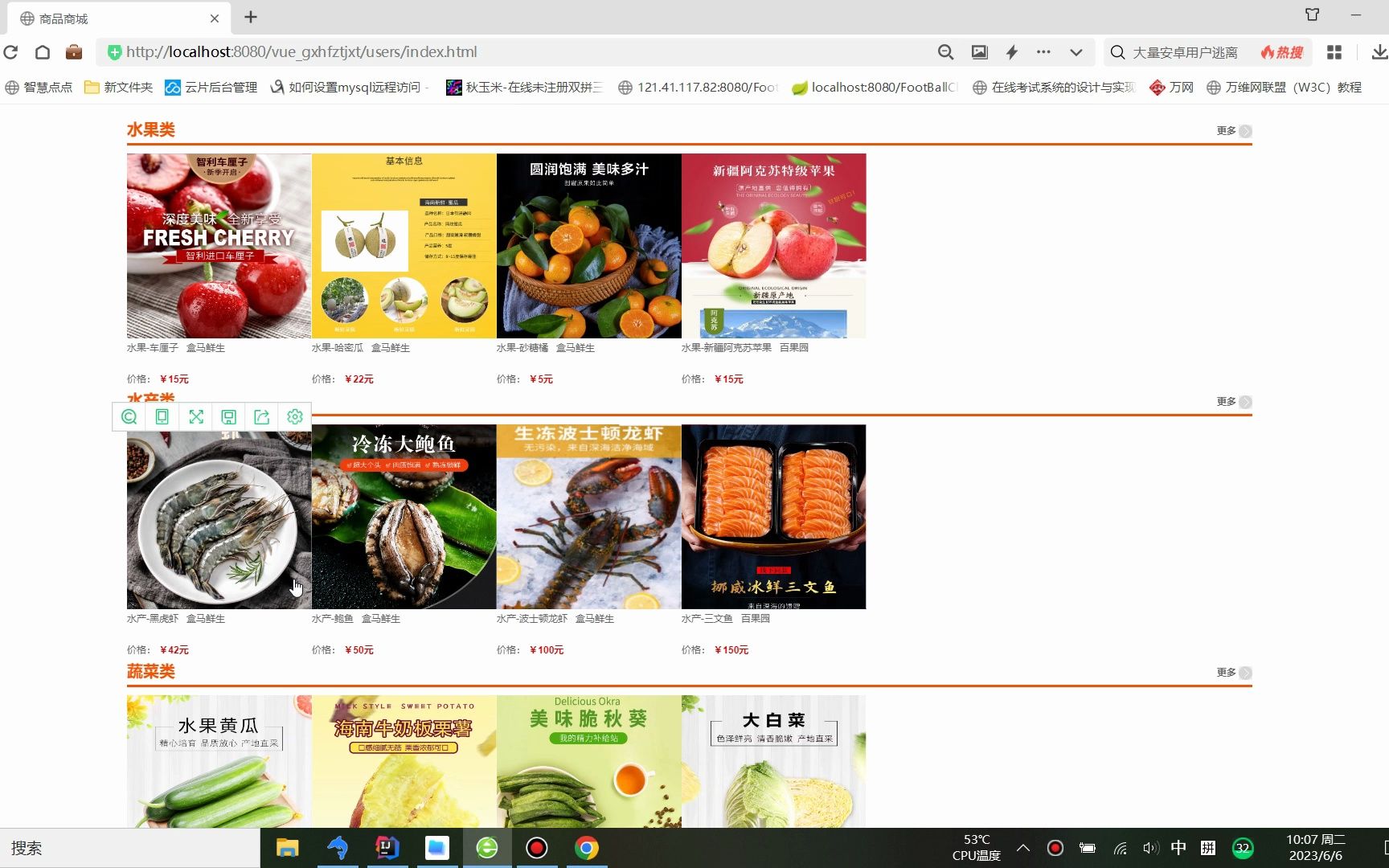Image resolution: width=1389 pixels, height=868 pixels.
Task: Open the 水果黄瓜 cucumber product image
Action: coord(219,762)
